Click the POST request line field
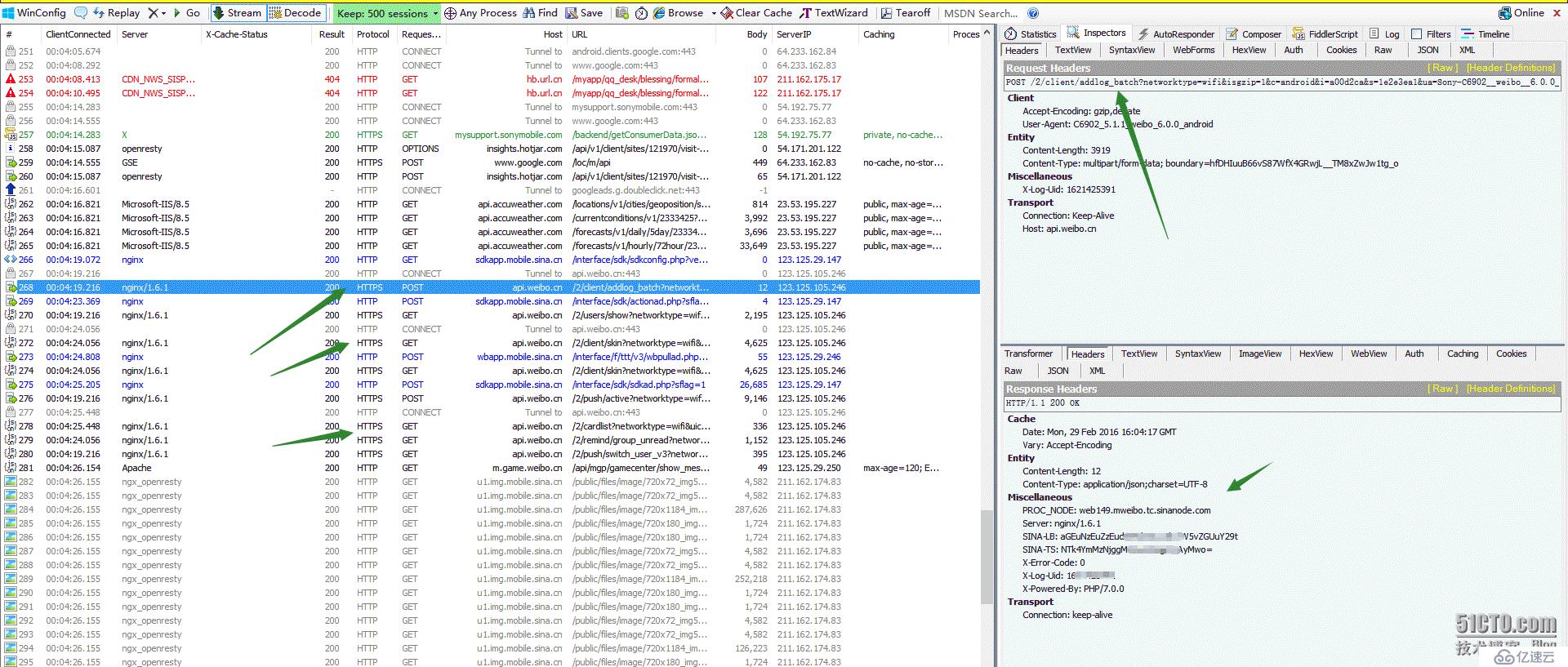The width and height of the screenshot is (1568, 667). tap(1282, 82)
